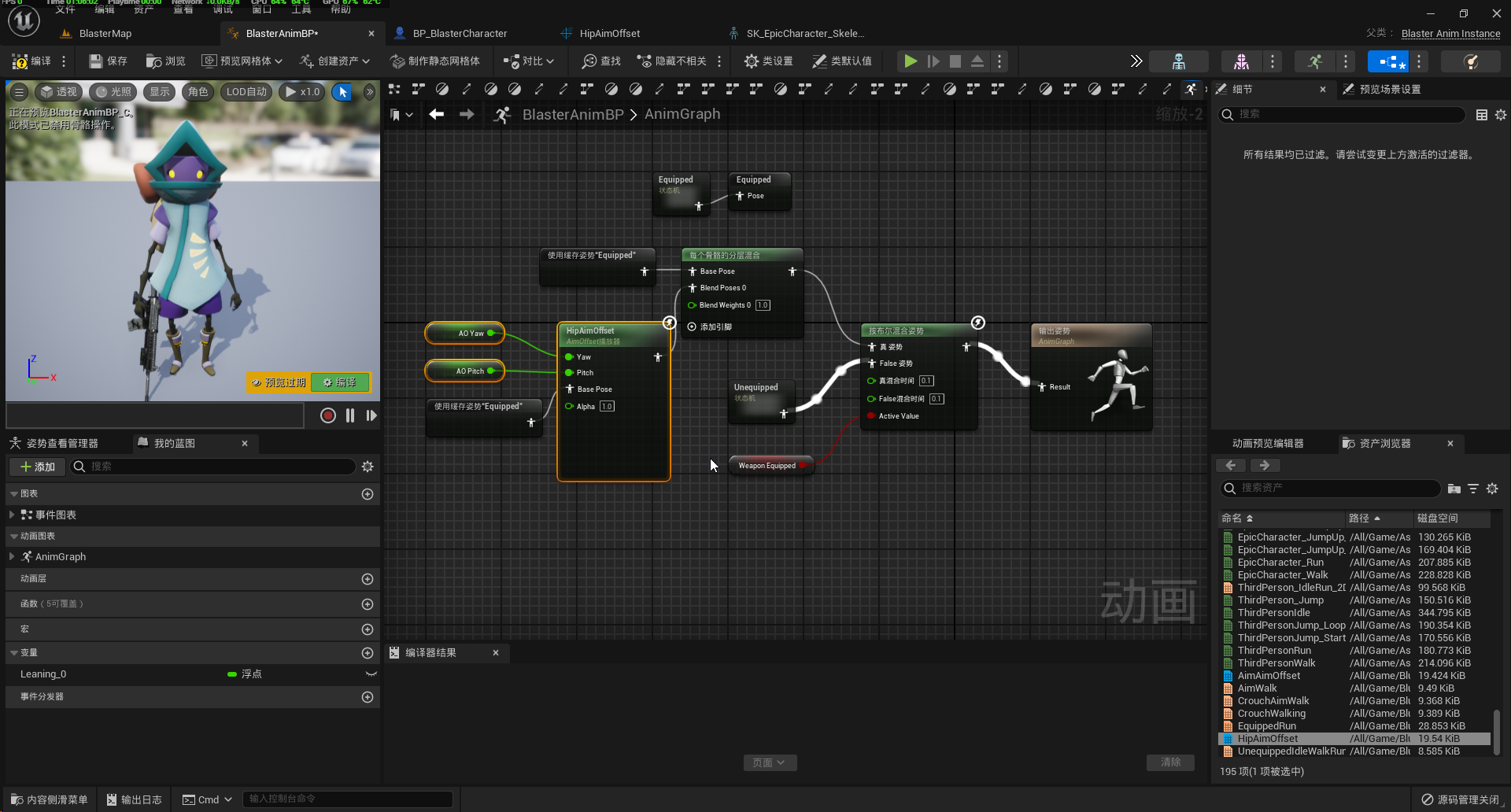This screenshot has height=812, width=1511.
Task: Switch to Animation editor mode icon
Action: coord(1315,61)
